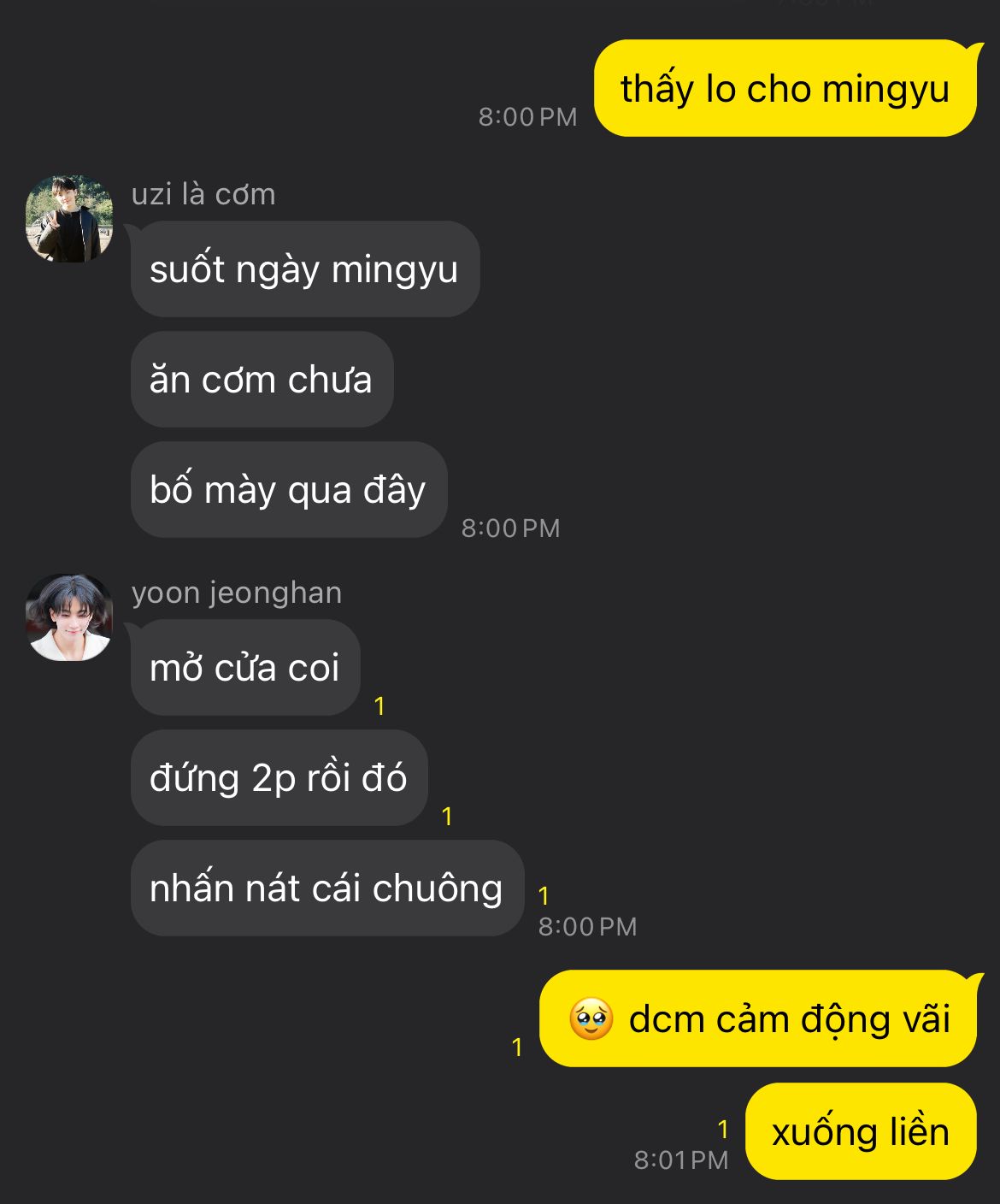Image resolution: width=1000 pixels, height=1204 pixels.
Task: Select the 'ăn cơm chưa' message
Action: [262, 380]
